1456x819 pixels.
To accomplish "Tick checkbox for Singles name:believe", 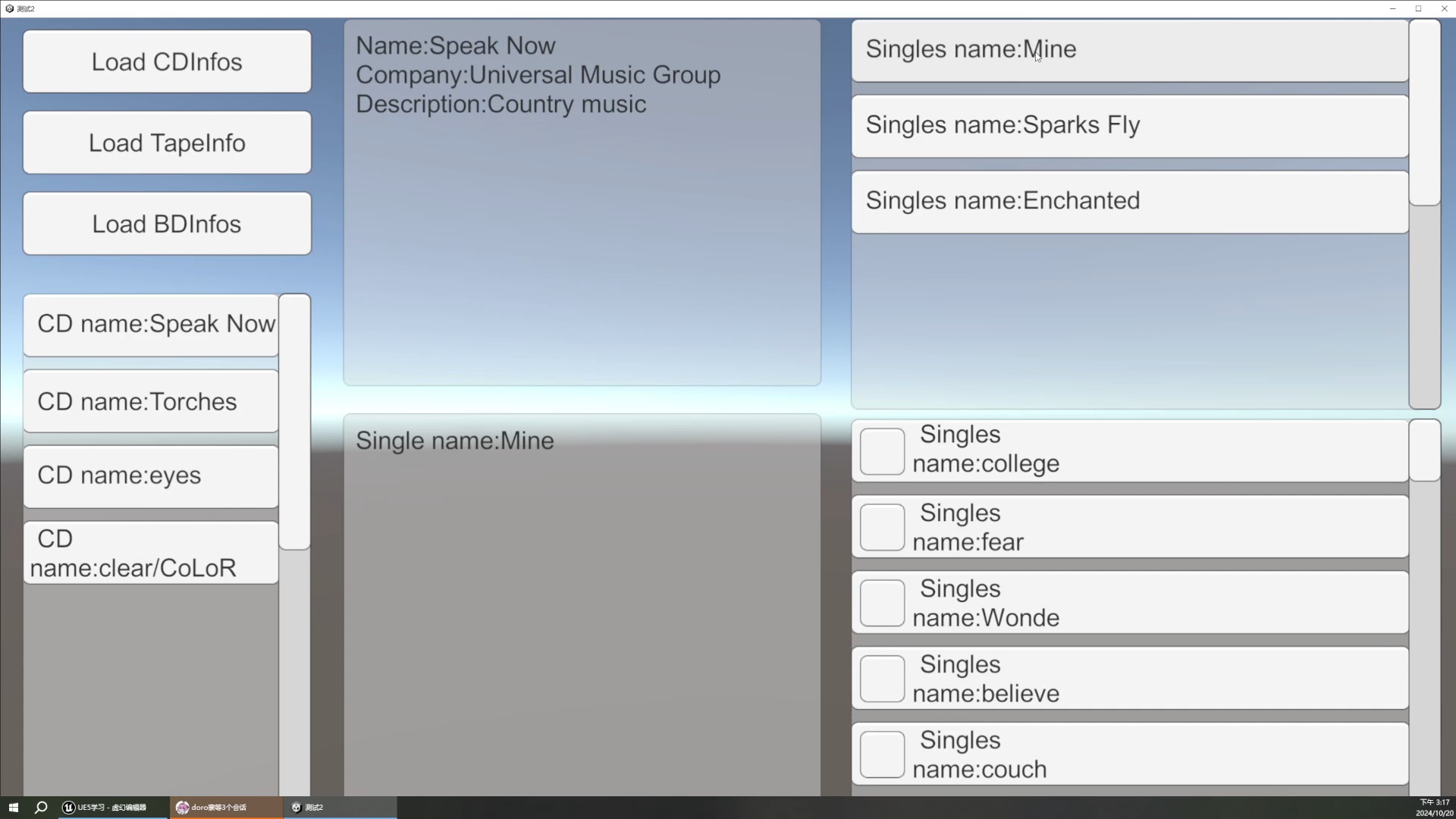I will (x=882, y=679).
